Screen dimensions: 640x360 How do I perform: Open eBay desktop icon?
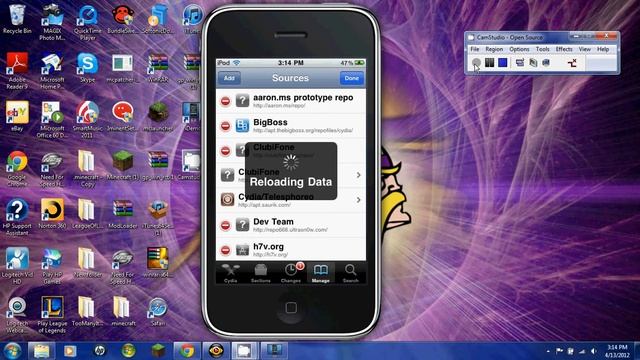[x=17, y=116]
